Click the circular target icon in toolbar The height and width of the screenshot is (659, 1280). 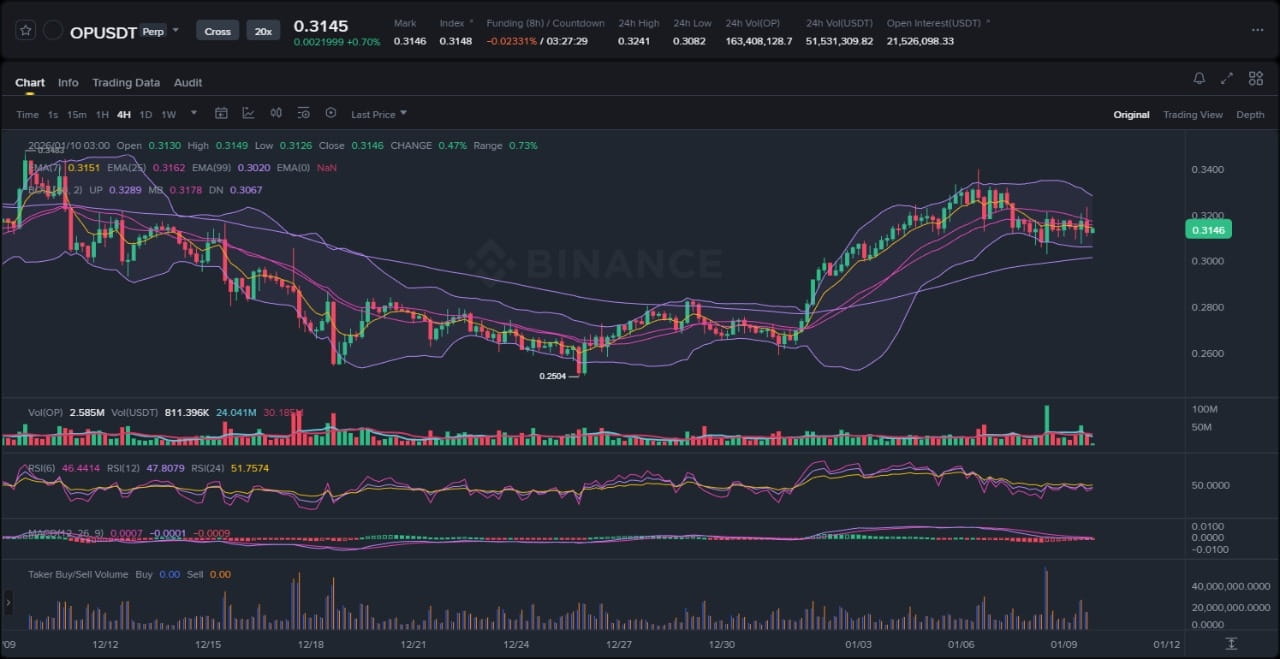[331, 113]
